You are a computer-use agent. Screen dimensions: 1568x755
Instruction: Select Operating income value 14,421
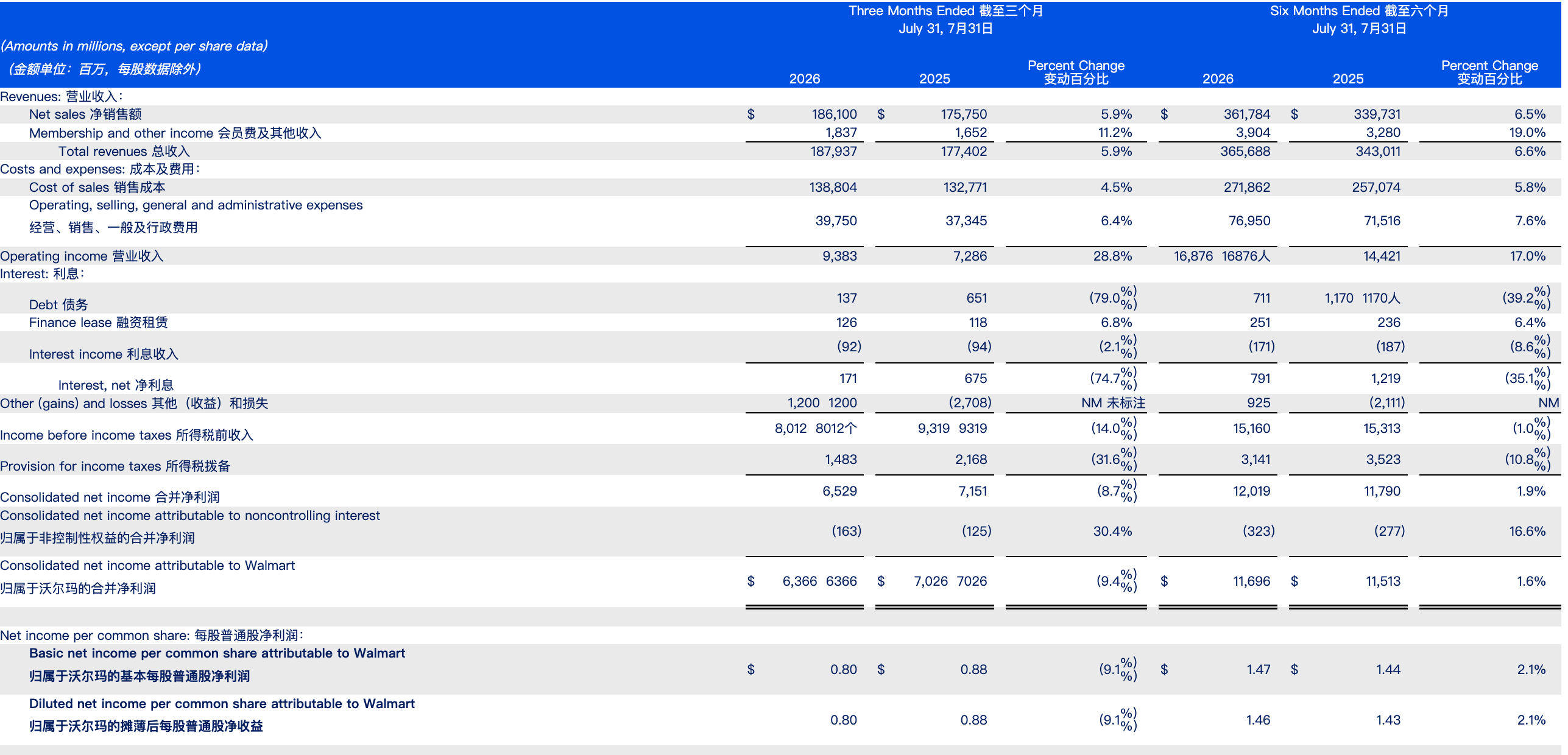[1382, 256]
